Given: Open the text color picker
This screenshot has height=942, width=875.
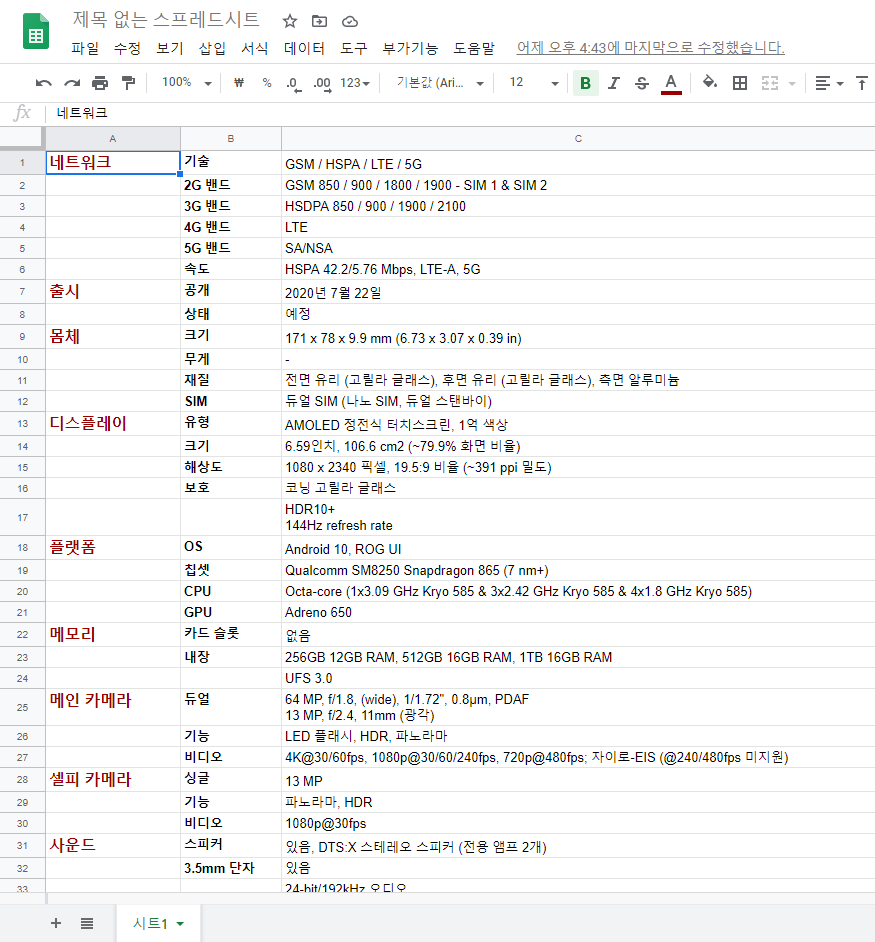Looking at the screenshot, I should point(671,84).
